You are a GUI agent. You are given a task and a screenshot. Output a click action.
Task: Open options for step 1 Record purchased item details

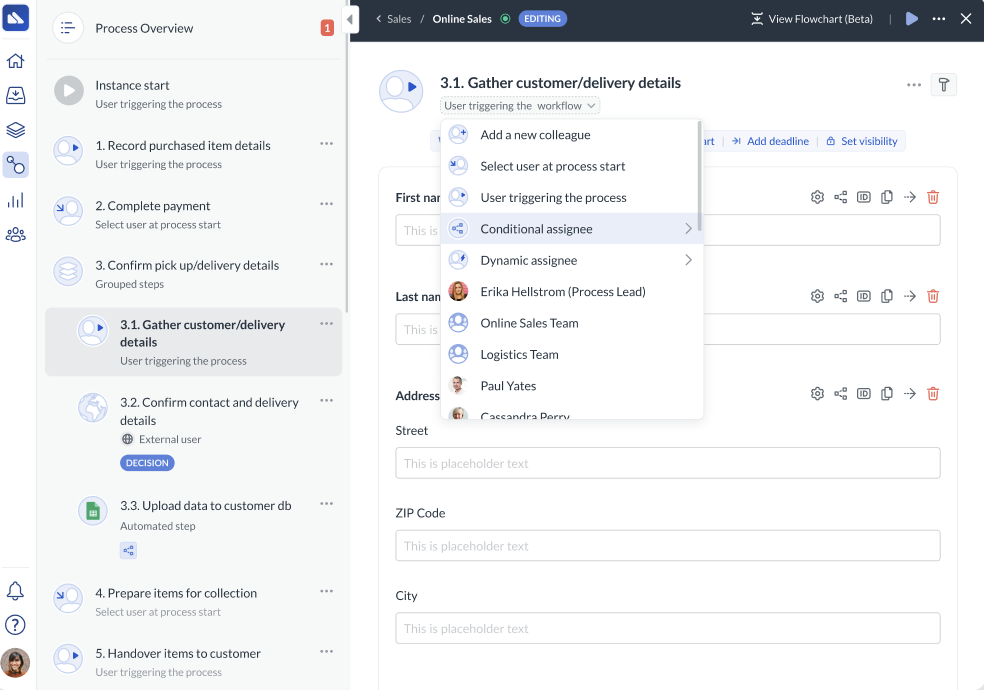(x=326, y=144)
